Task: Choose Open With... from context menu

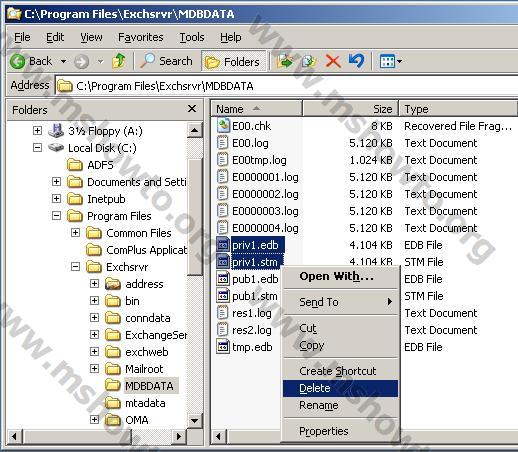Action: click(340, 276)
